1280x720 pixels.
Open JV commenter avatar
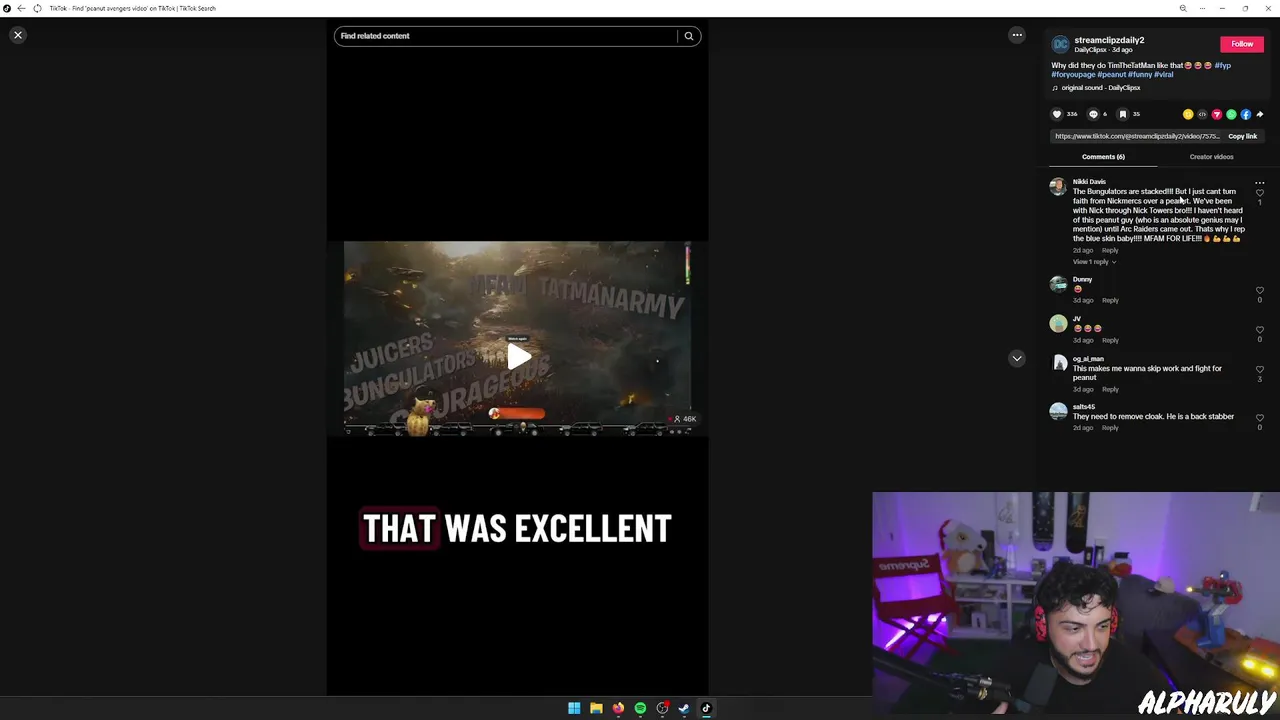pyautogui.click(x=1058, y=324)
